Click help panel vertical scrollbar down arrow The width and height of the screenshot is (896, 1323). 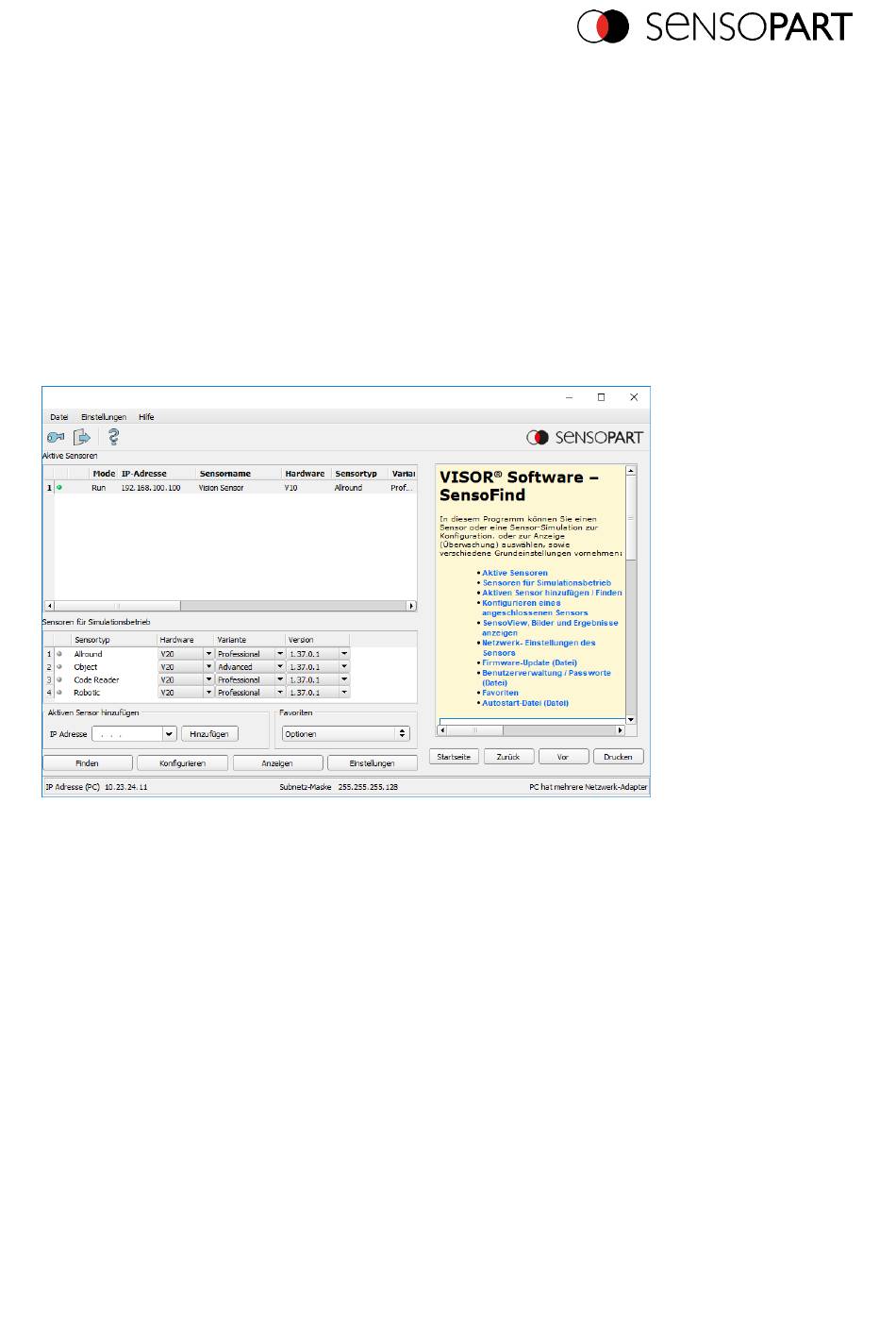pos(631,720)
